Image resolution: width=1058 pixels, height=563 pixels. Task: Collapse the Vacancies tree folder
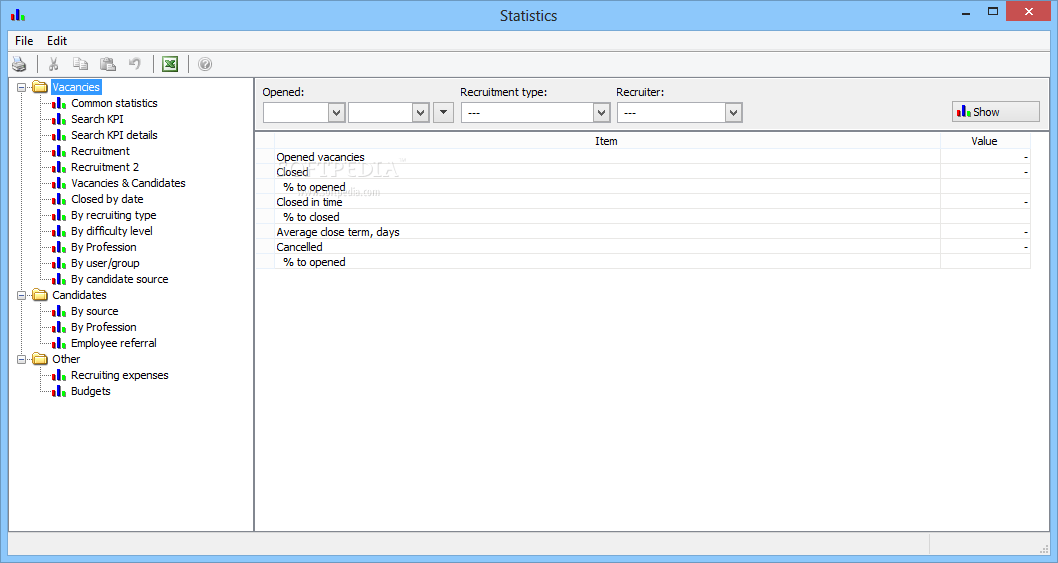pyautogui.click(x=22, y=87)
